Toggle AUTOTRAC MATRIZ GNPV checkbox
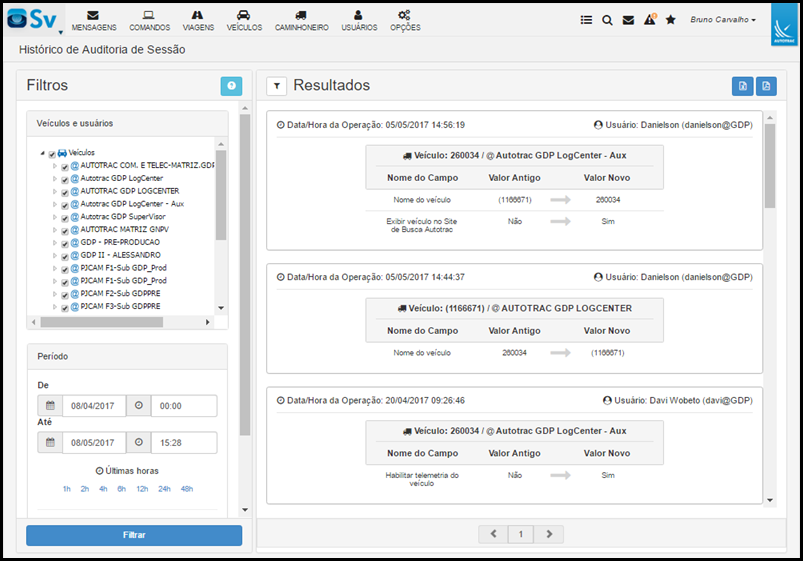 point(65,231)
